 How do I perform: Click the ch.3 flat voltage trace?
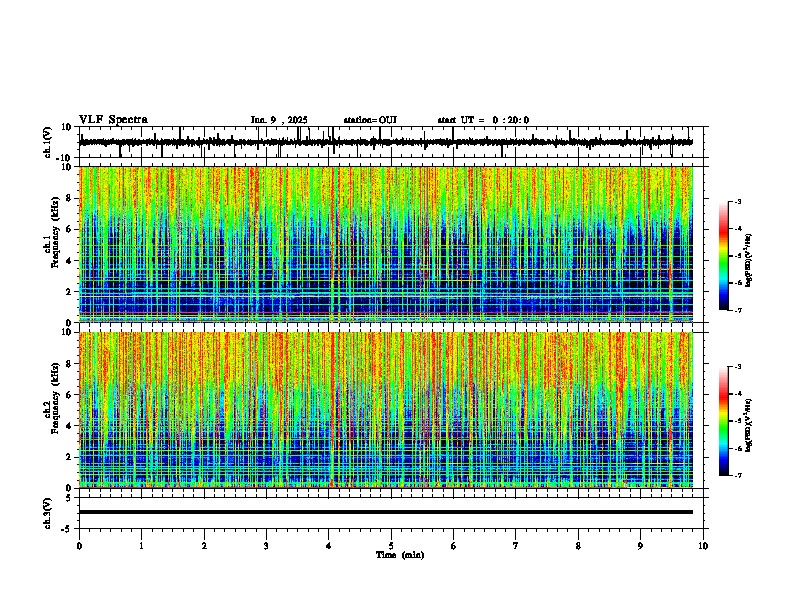tap(386, 512)
